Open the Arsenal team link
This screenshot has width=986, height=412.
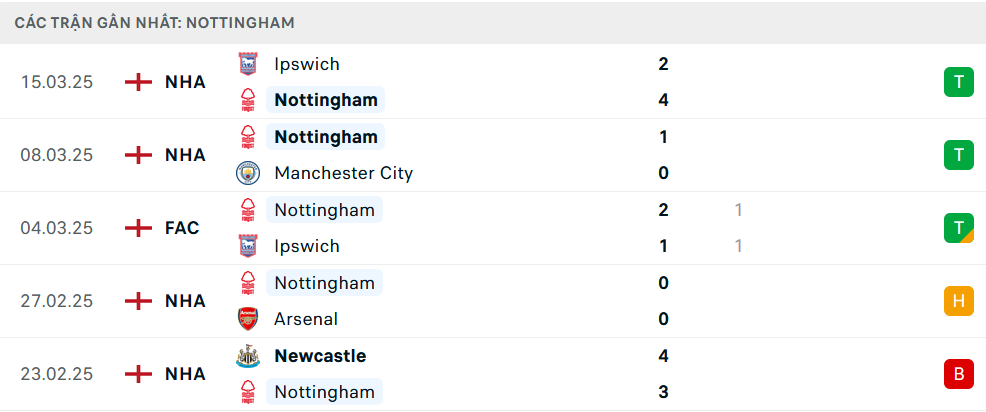[x=306, y=319]
